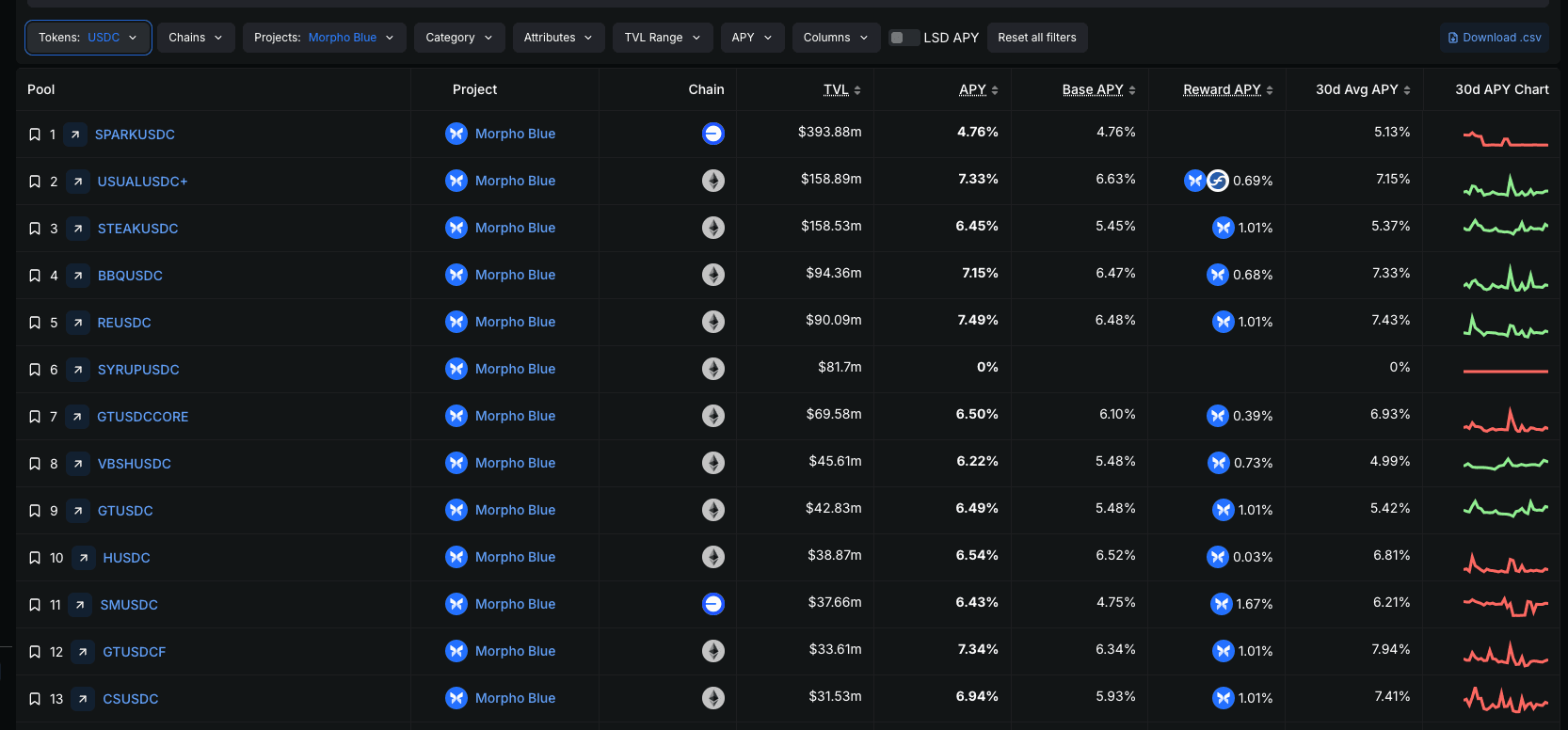Click Reset all filters button

click(x=1036, y=38)
